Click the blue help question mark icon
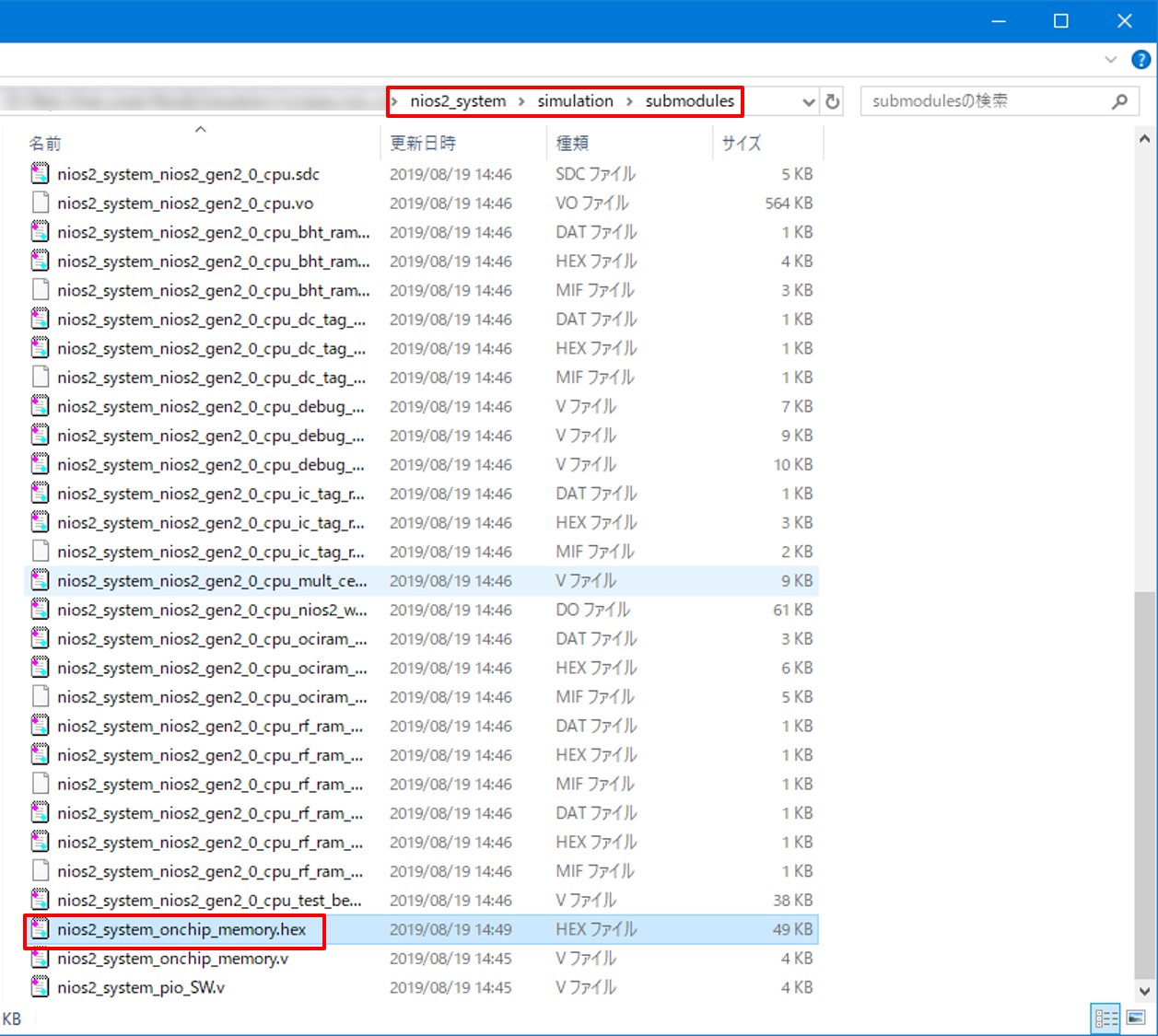 click(1140, 60)
